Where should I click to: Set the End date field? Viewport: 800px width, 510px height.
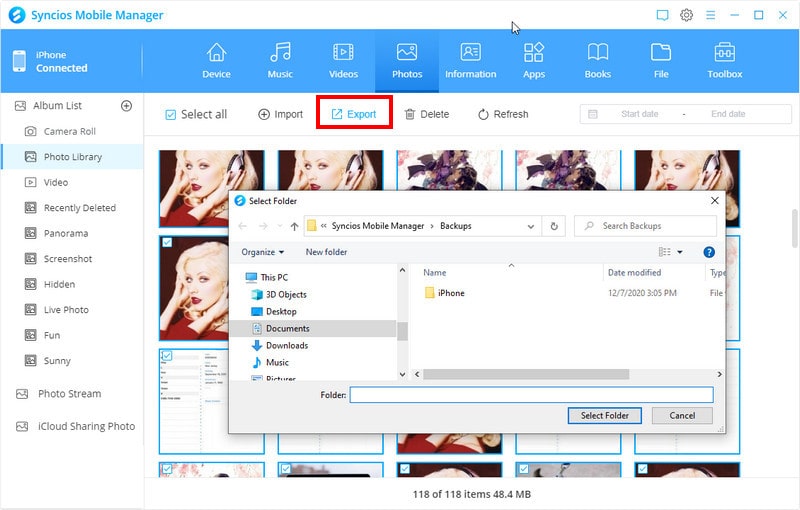point(728,114)
